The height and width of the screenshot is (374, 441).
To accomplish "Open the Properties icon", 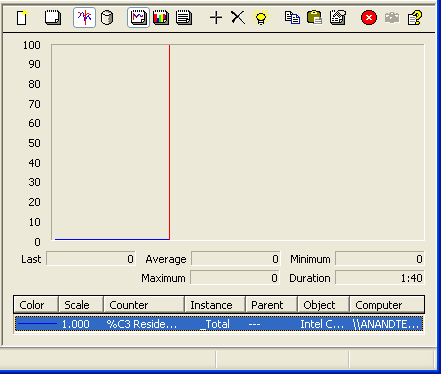I will pos(338,17).
